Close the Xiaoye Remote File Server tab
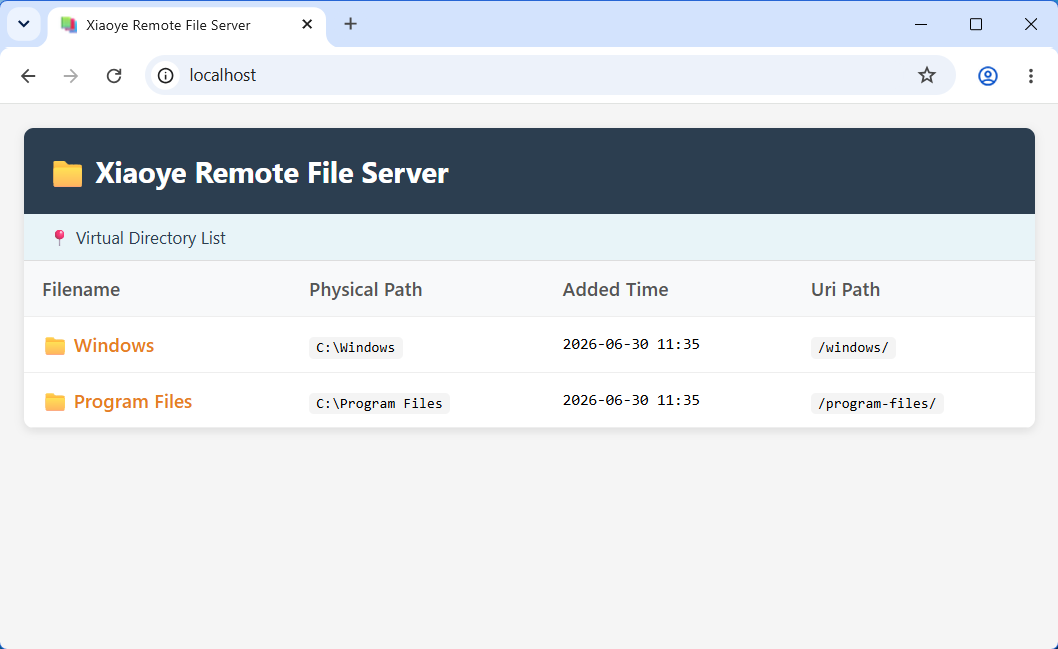This screenshot has height=649, width=1058. coord(307,24)
